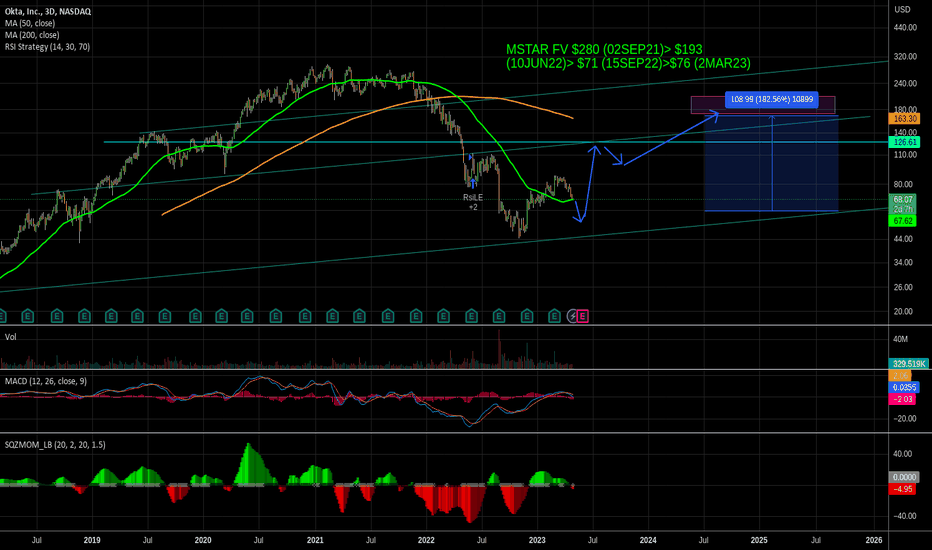Click the pink -2.03 histogram value label

[x=902, y=400]
